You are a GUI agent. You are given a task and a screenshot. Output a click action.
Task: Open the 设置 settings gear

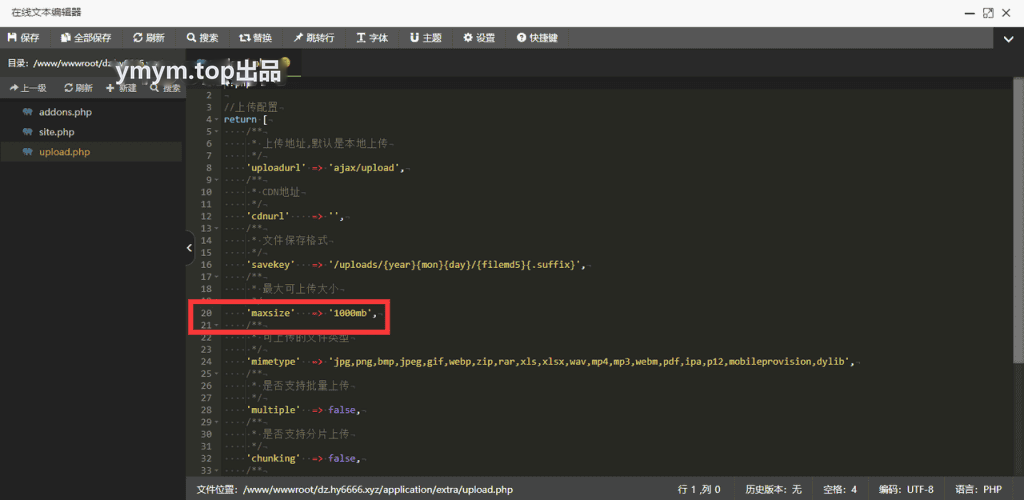tap(479, 38)
